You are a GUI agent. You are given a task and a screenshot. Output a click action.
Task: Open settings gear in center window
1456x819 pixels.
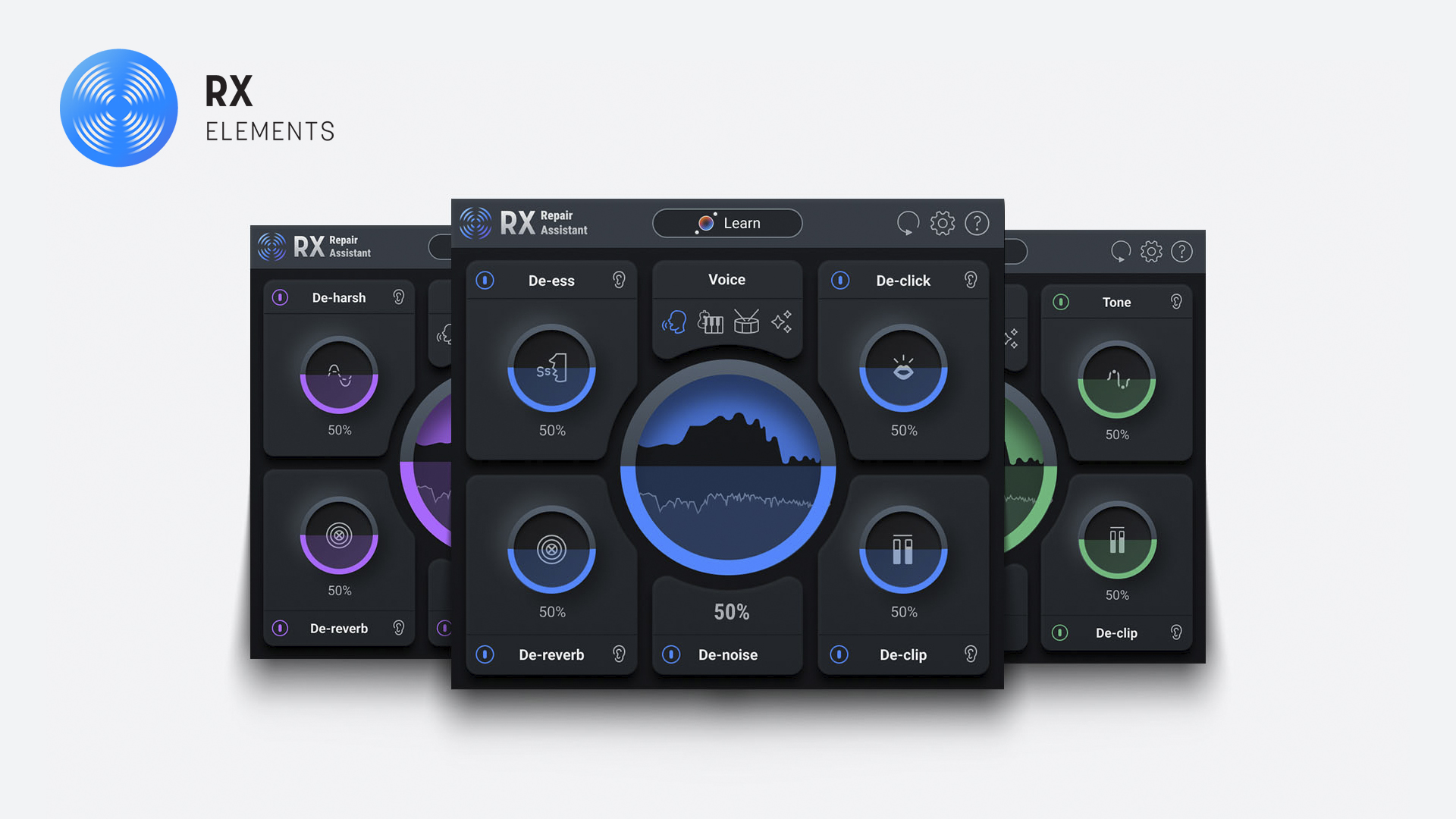coord(943,224)
